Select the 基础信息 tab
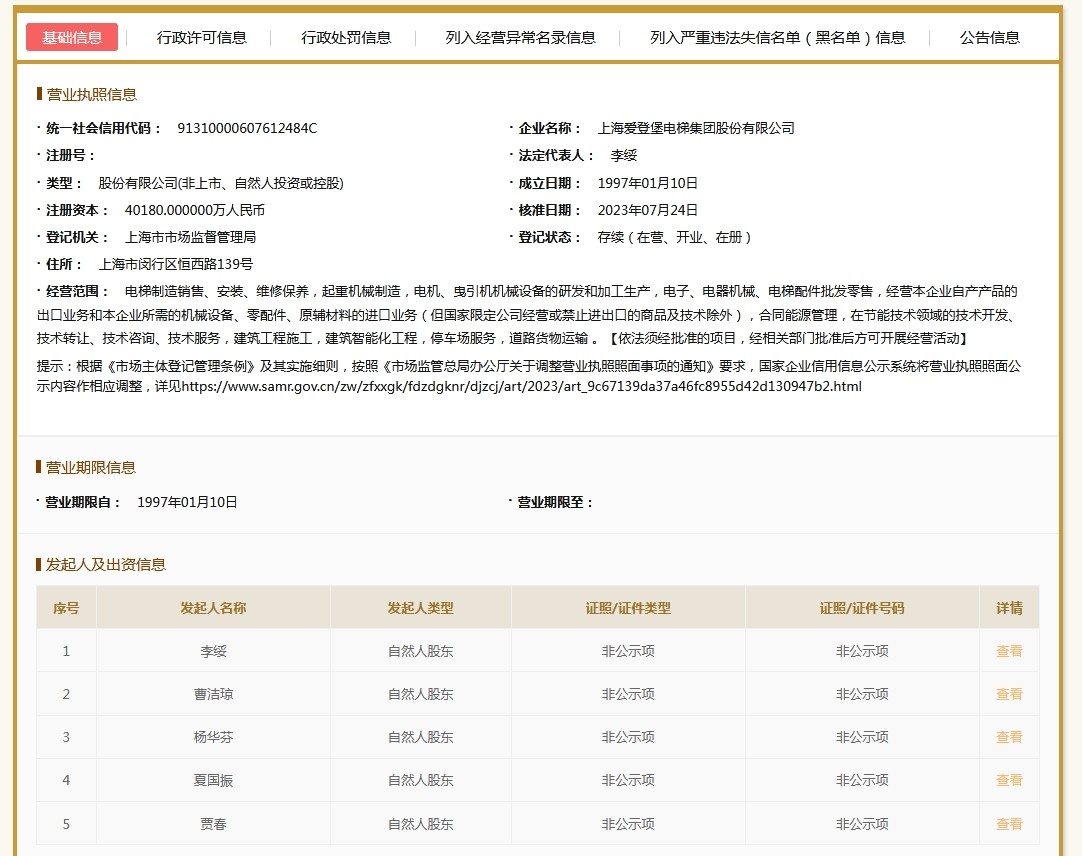 tap(72, 38)
